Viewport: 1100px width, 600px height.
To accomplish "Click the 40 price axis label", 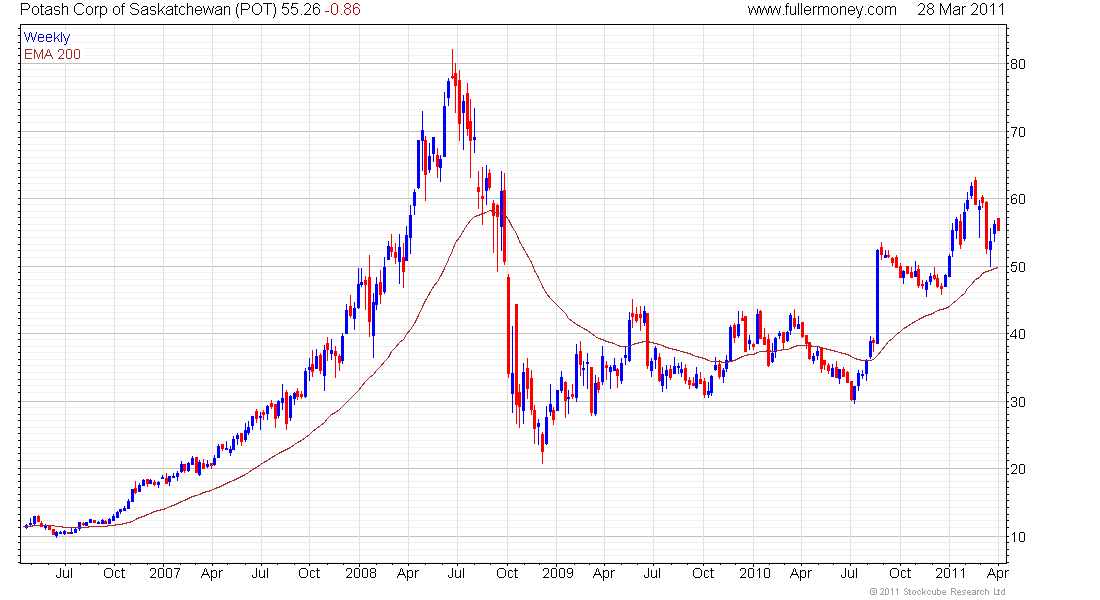I will click(x=1017, y=334).
